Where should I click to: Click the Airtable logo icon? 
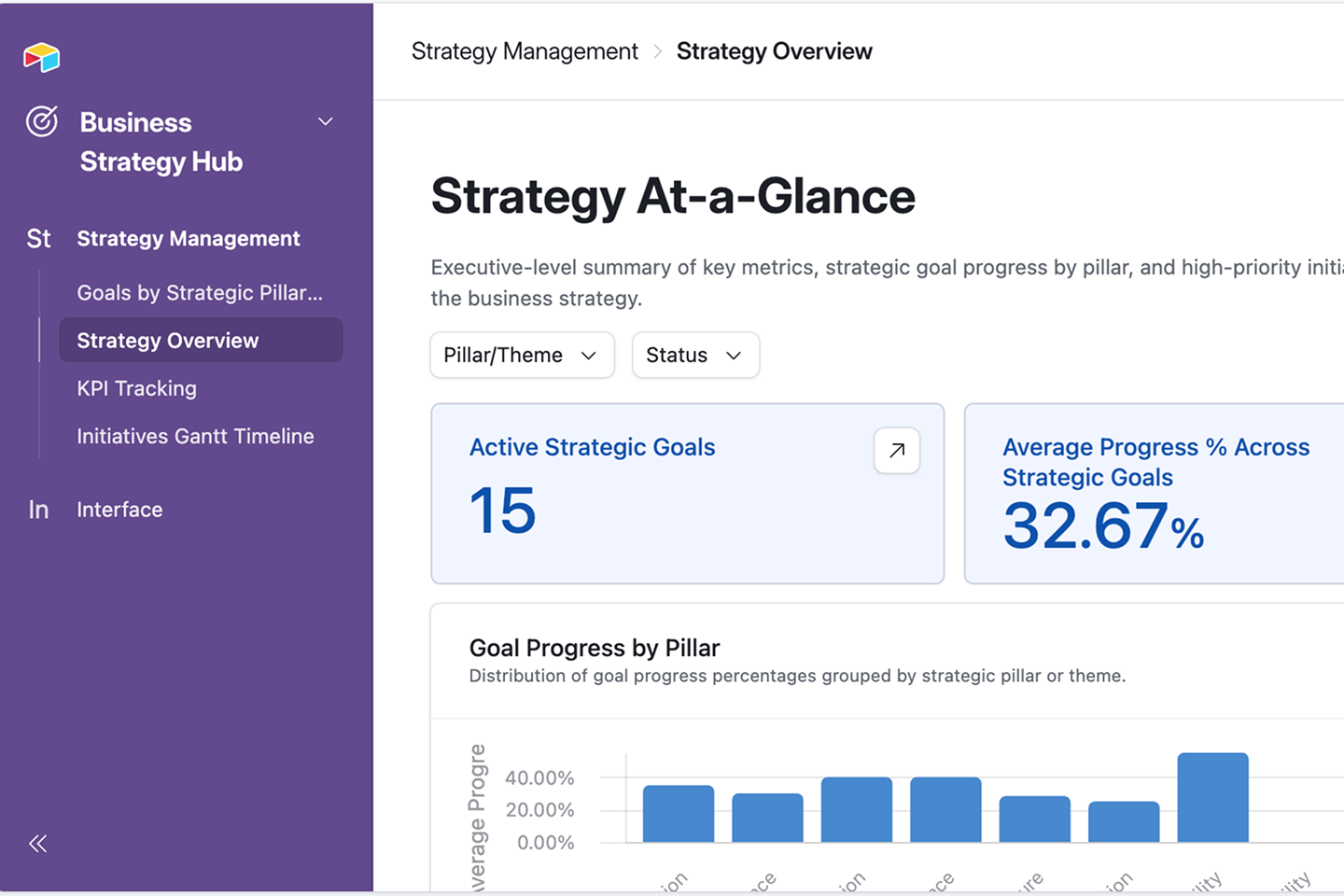[41, 57]
